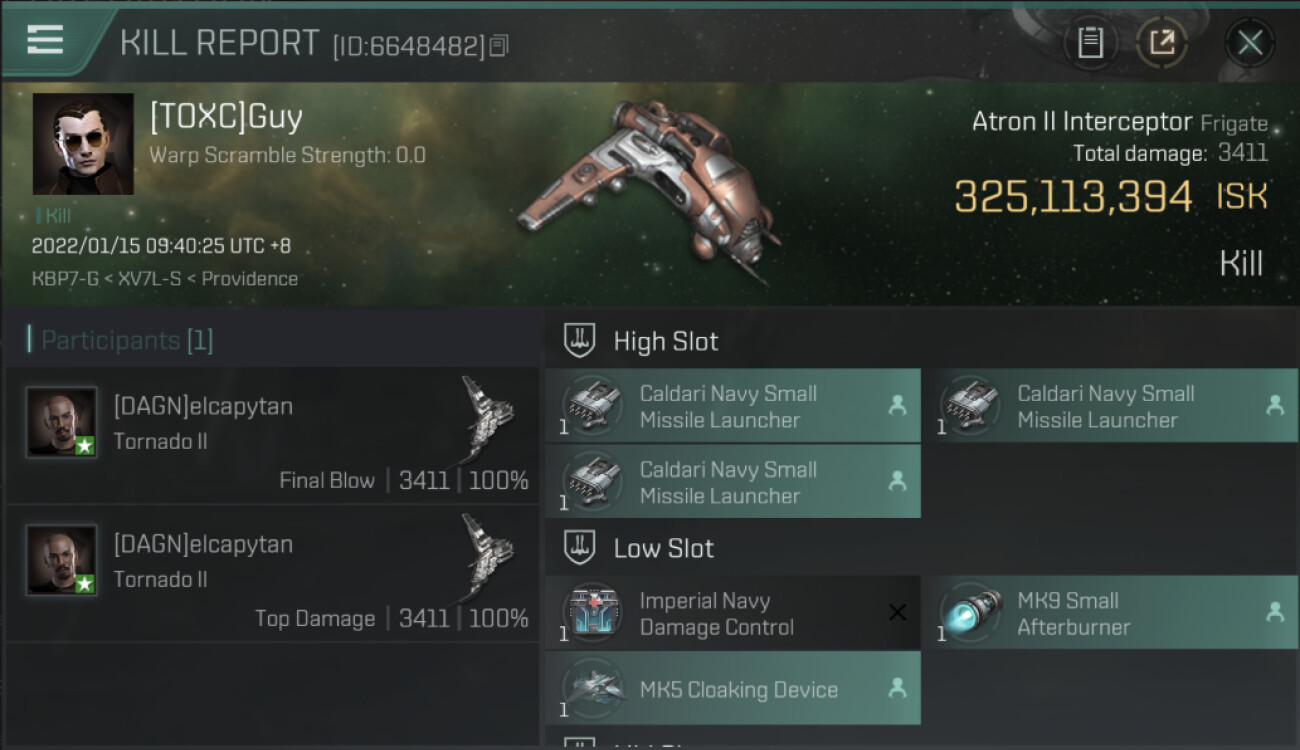
Task: Select the MK9 Small Afterburner module icon
Action: tap(971, 613)
